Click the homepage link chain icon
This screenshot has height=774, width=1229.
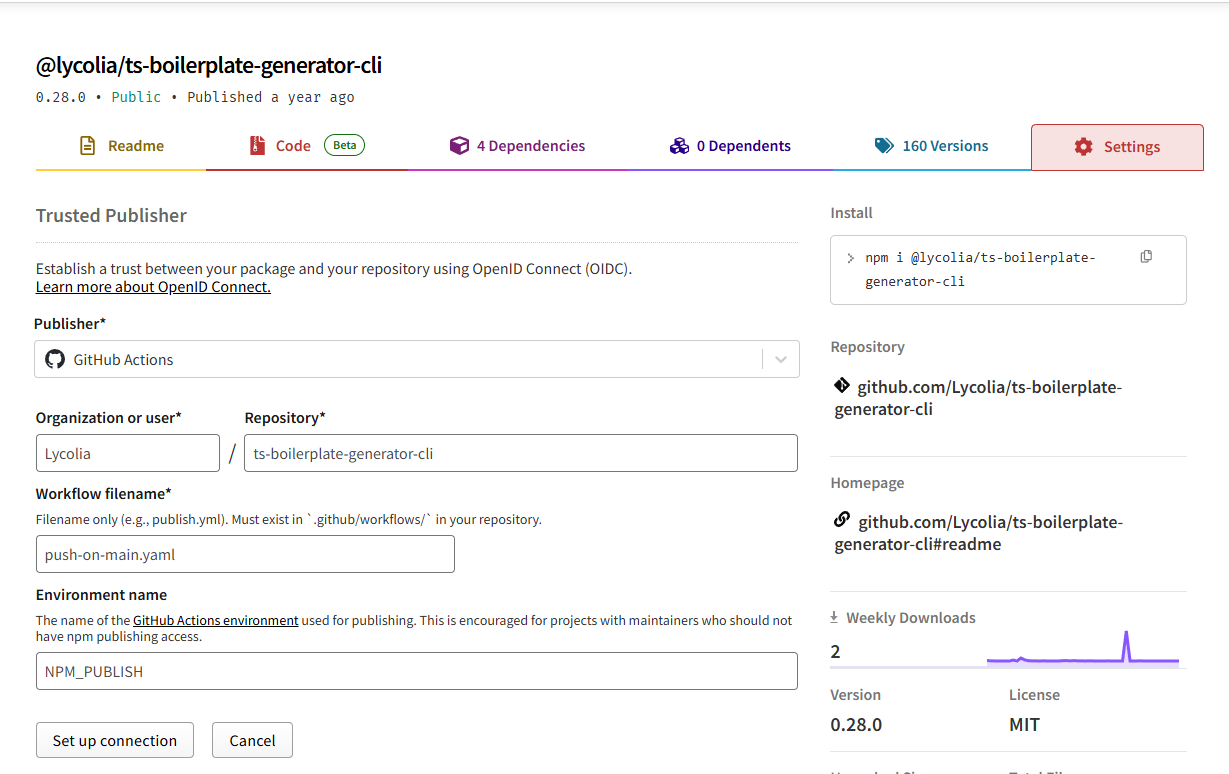[x=842, y=520]
